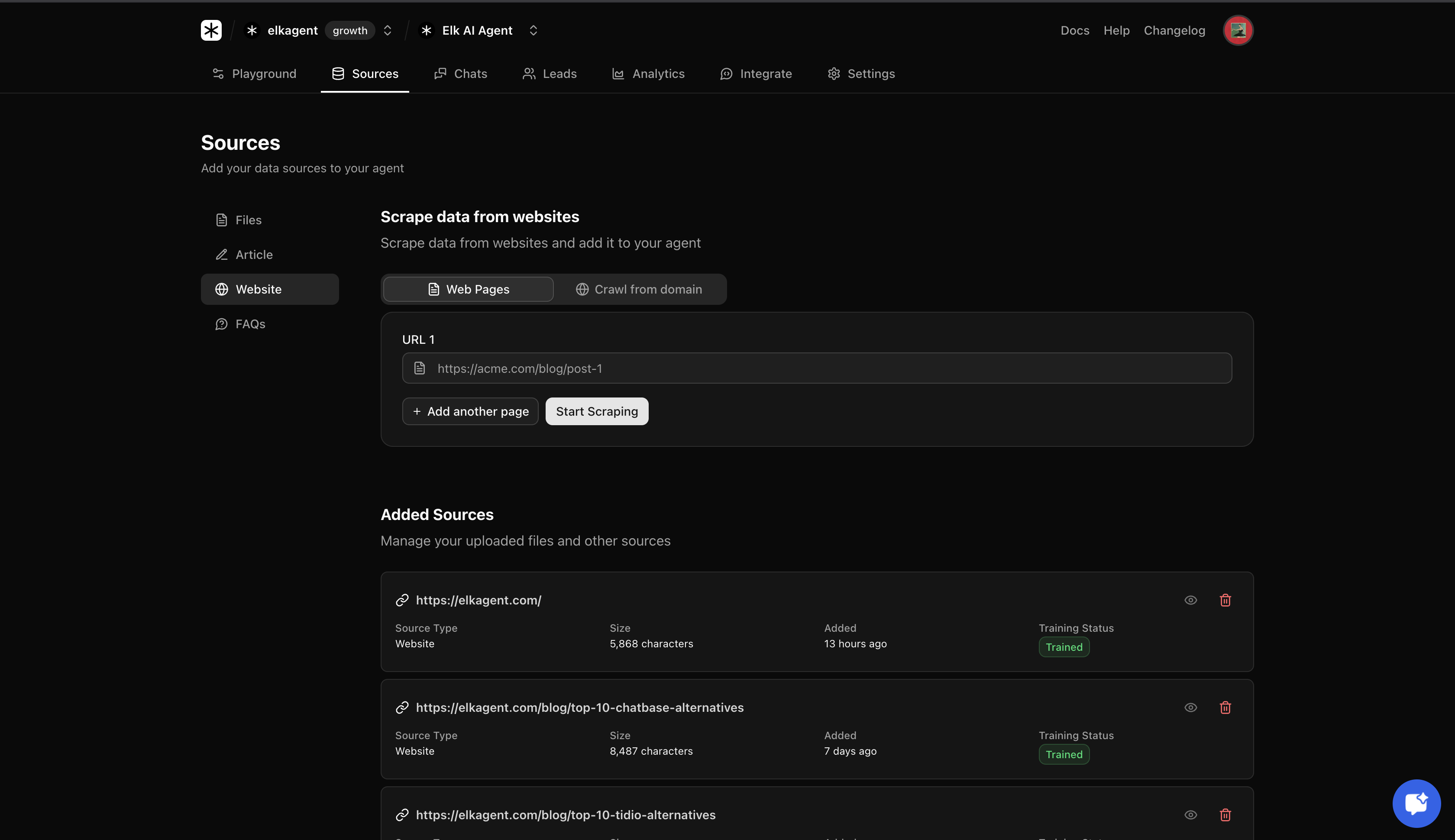Click the asterisk logo in the header
Viewport: 1455px width, 840px height.
[x=211, y=30]
